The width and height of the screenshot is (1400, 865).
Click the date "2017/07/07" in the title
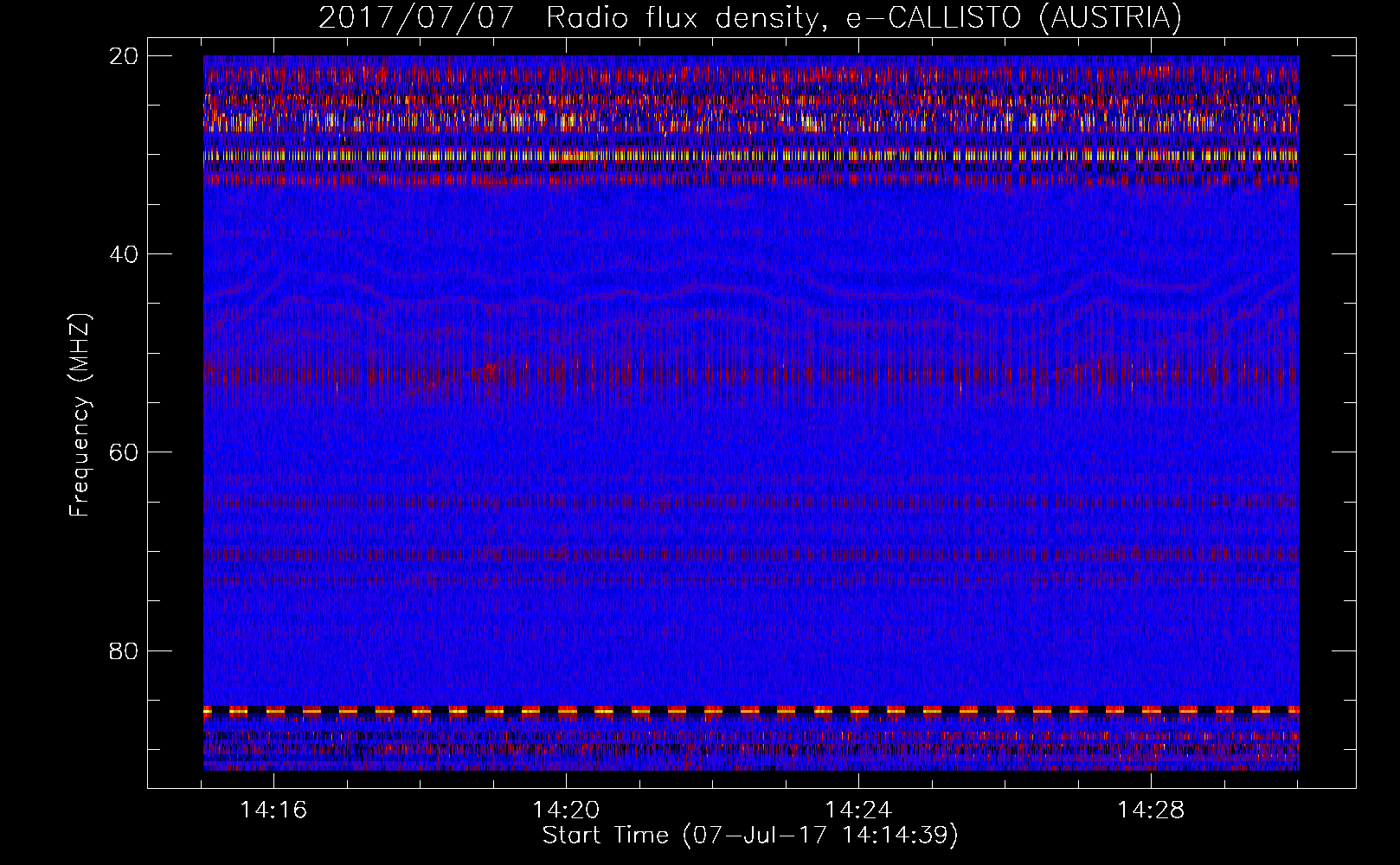point(416,18)
